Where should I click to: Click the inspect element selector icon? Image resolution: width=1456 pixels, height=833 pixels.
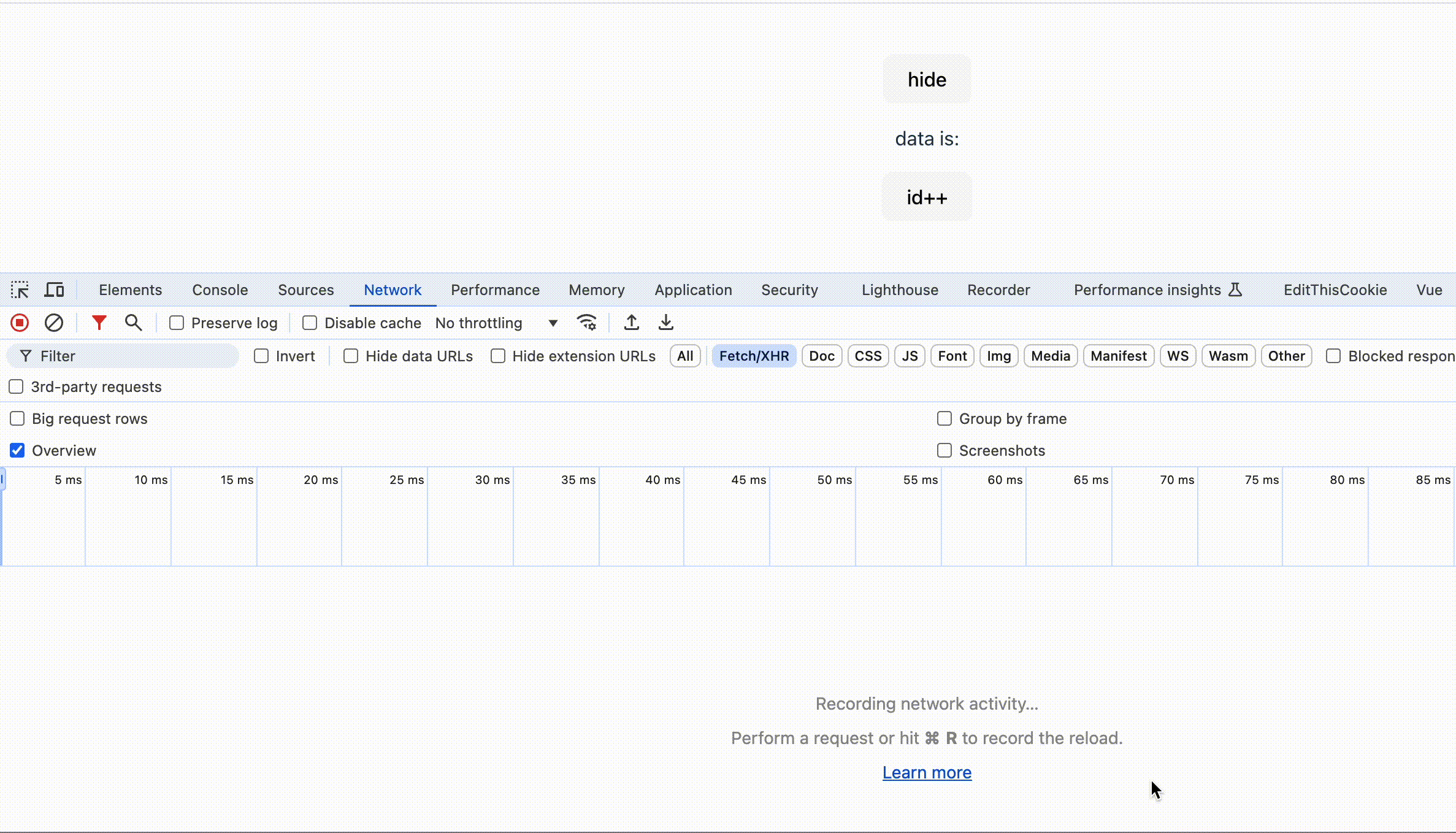(x=20, y=290)
